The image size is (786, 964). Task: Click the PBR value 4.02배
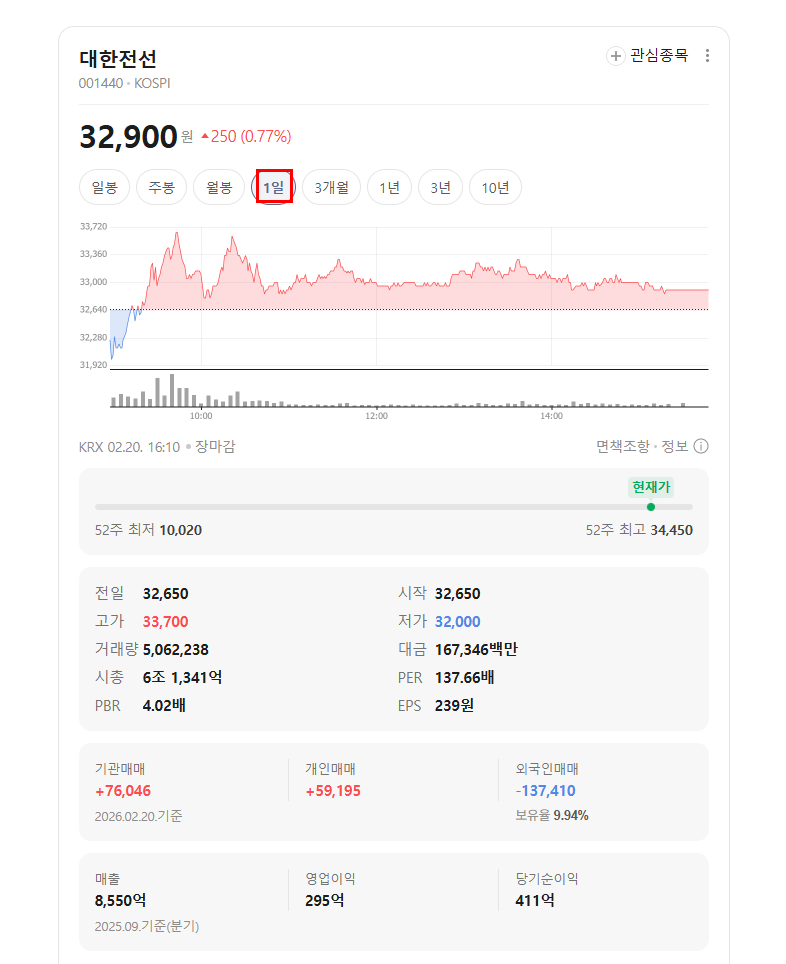[x=164, y=706]
